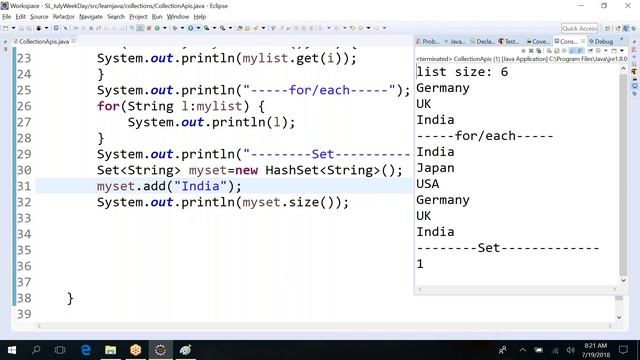Viewport: 640px width, 360px height.
Task: Click the editor horizontal scrollbar
Action: coord(324,326)
